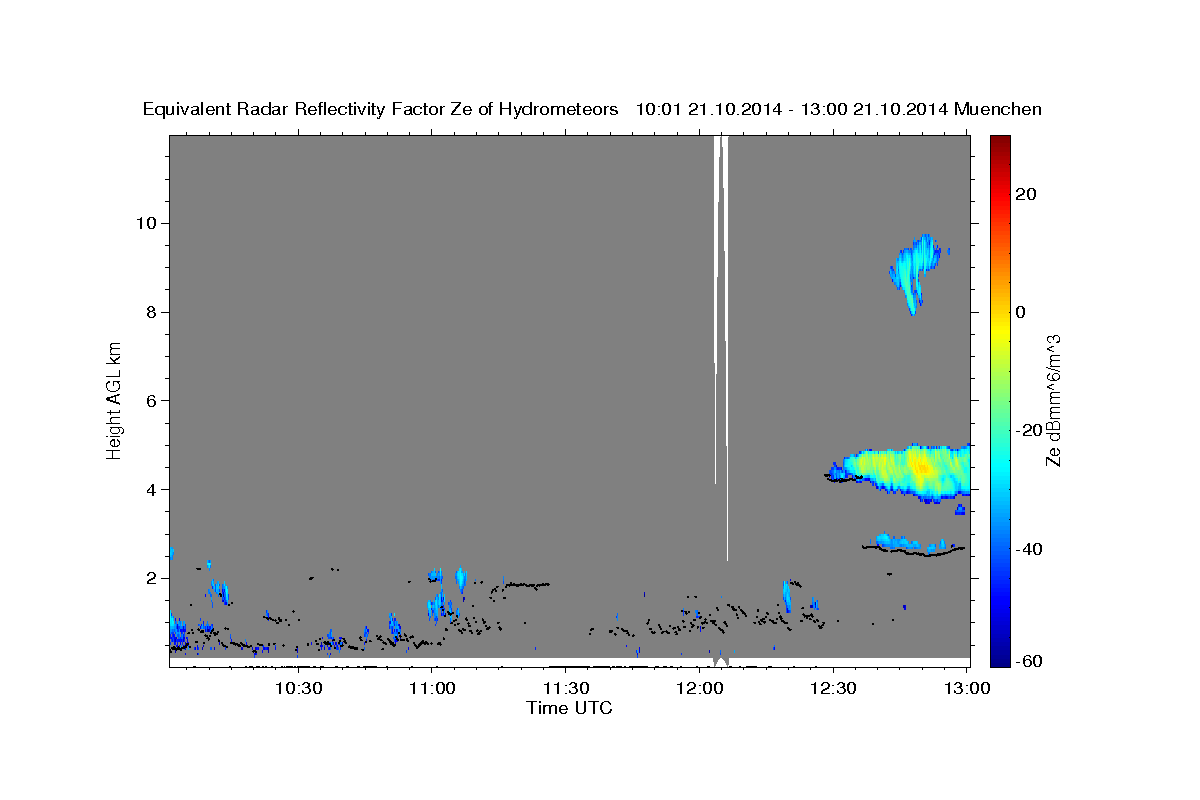This screenshot has height=800, width=1200.
Task: Click the colorbar label '-20'
Action: coord(1030,430)
